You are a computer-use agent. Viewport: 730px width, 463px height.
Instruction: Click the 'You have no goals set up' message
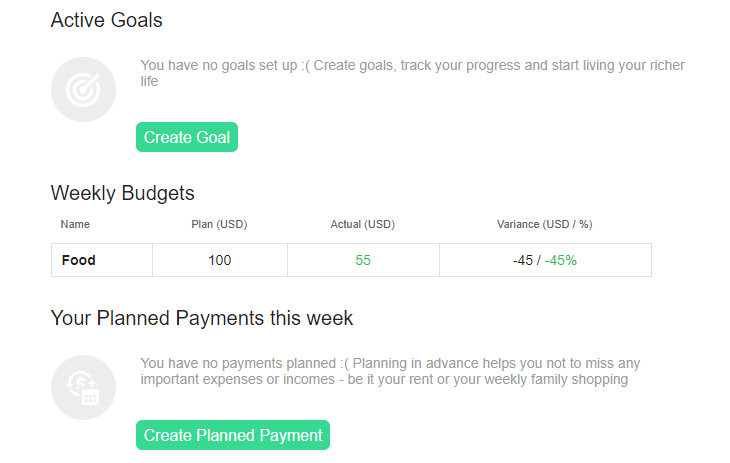[412, 66]
